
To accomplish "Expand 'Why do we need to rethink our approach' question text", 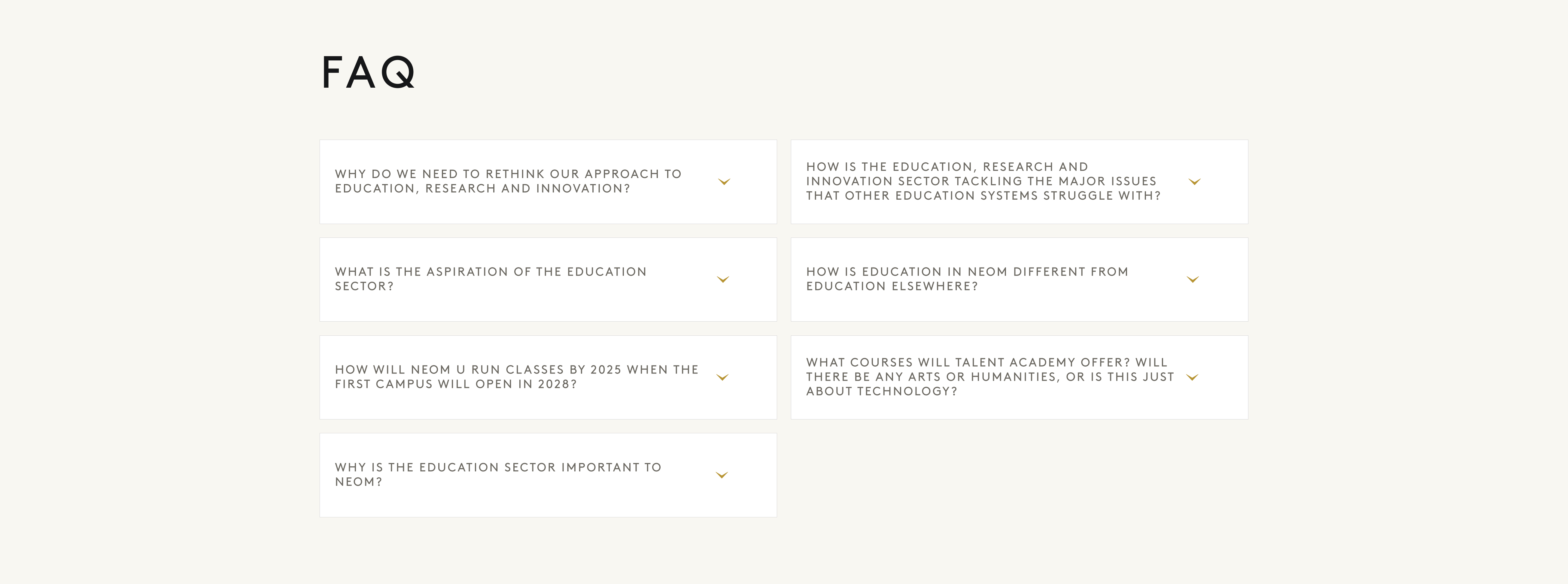I will pos(508,181).
